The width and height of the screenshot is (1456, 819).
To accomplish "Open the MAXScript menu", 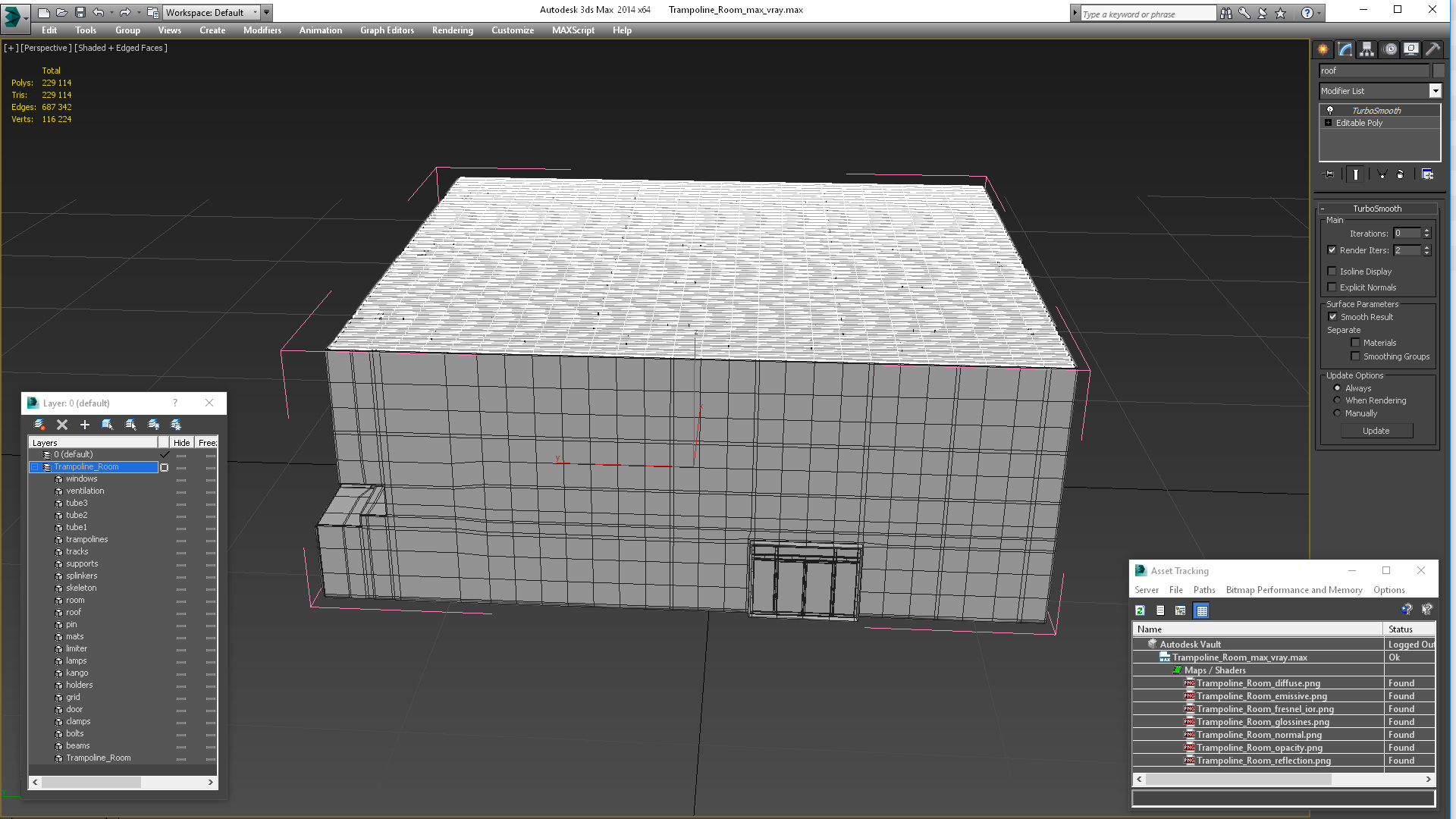I will 573,30.
